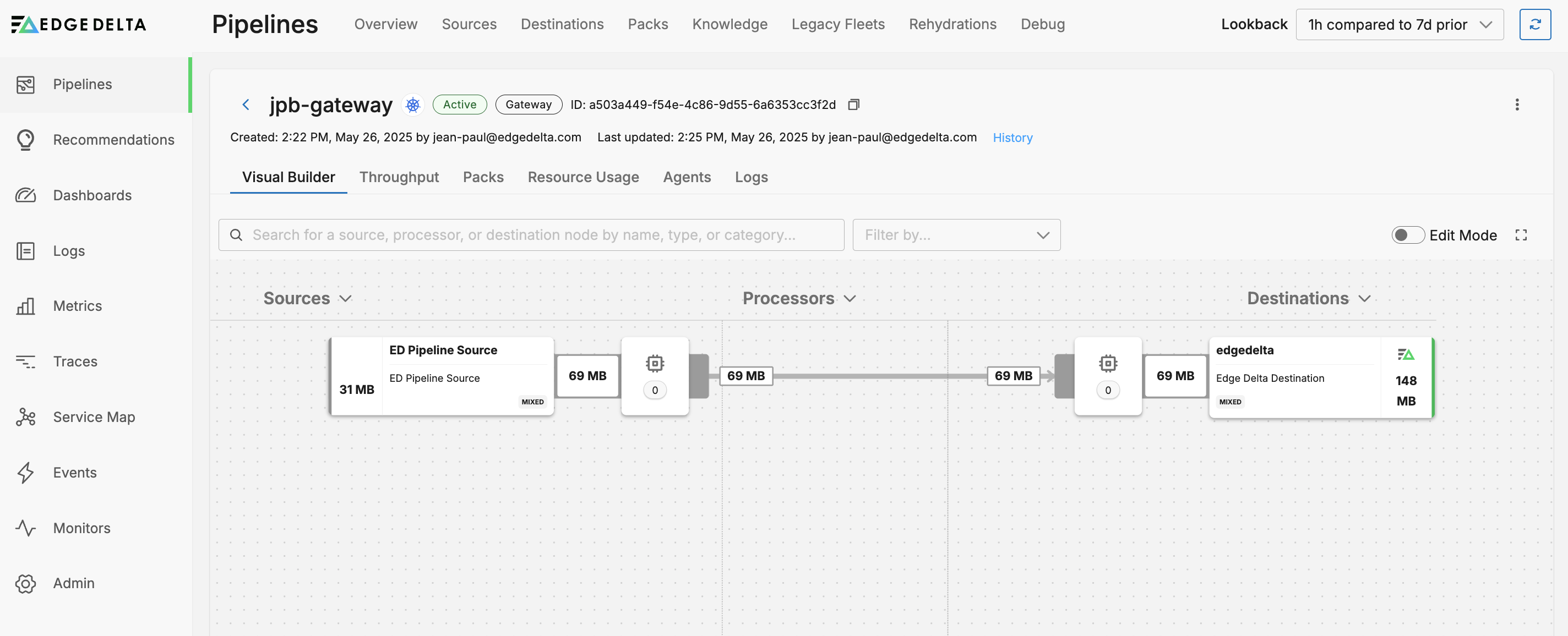
Task: Toggle Edit Mode switch
Action: pyautogui.click(x=1407, y=235)
